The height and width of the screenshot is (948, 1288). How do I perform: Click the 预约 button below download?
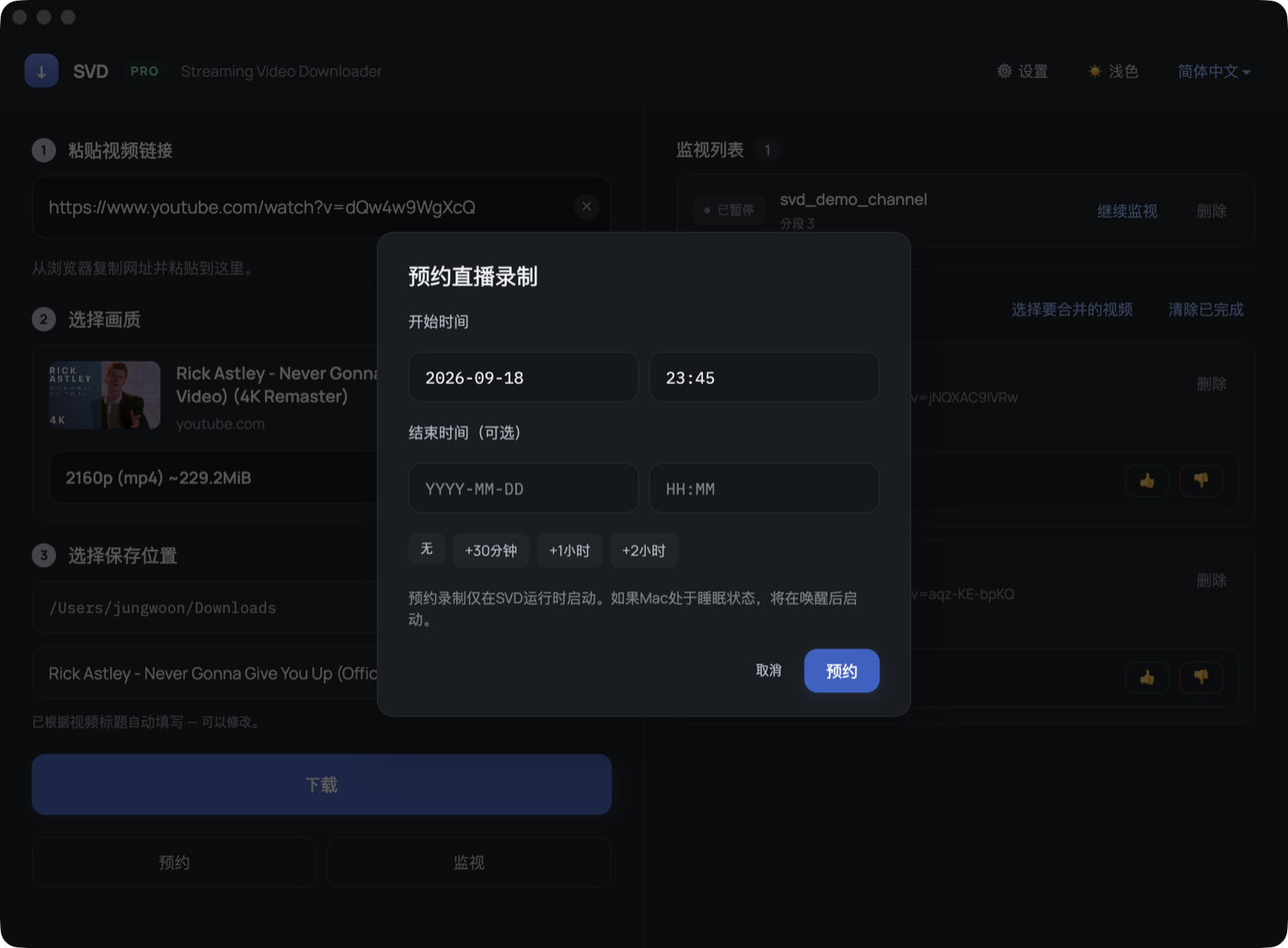(174, 862)
